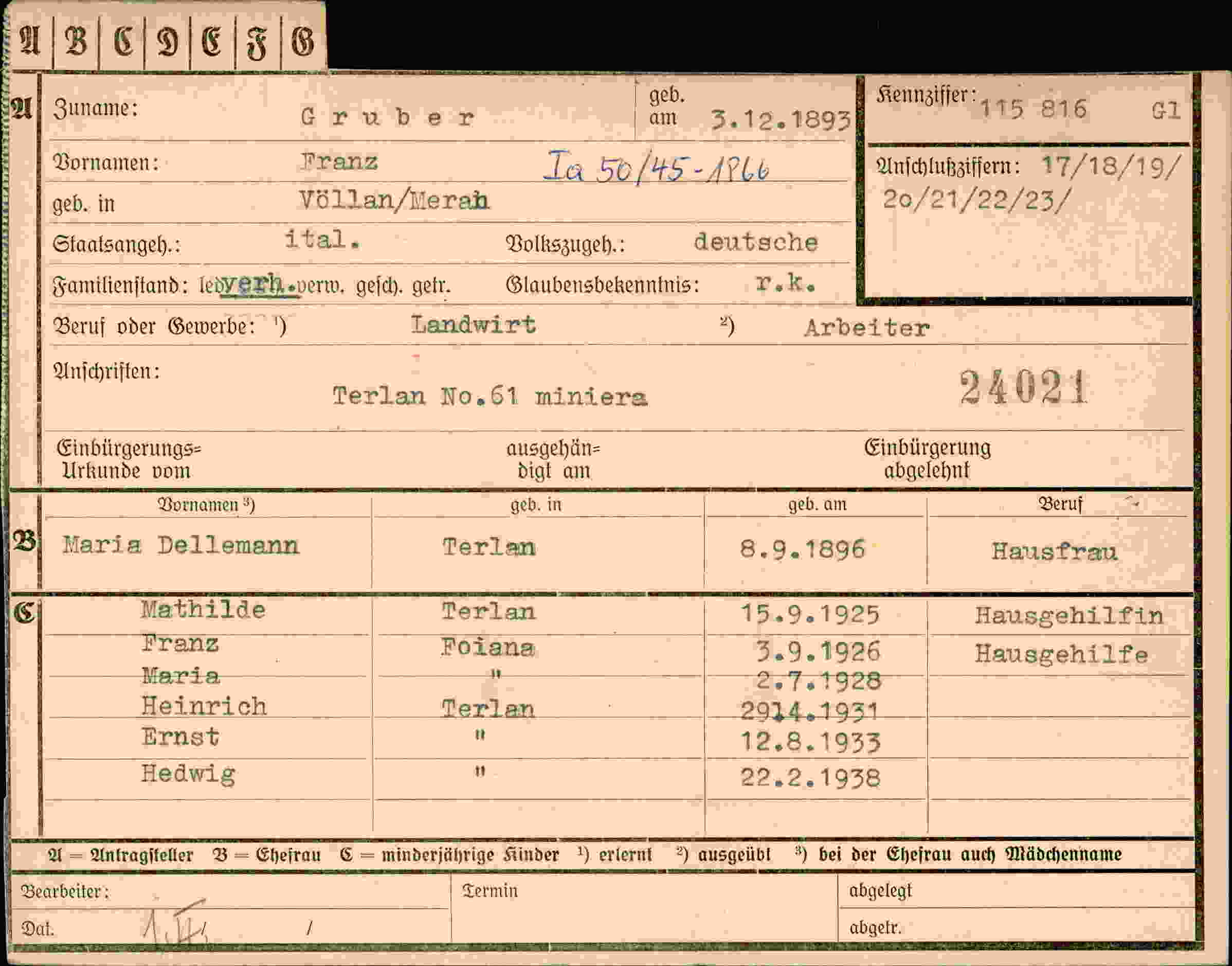
Task: Click the wife's name 'Maria Dellemann'
Action: point(181,545)
